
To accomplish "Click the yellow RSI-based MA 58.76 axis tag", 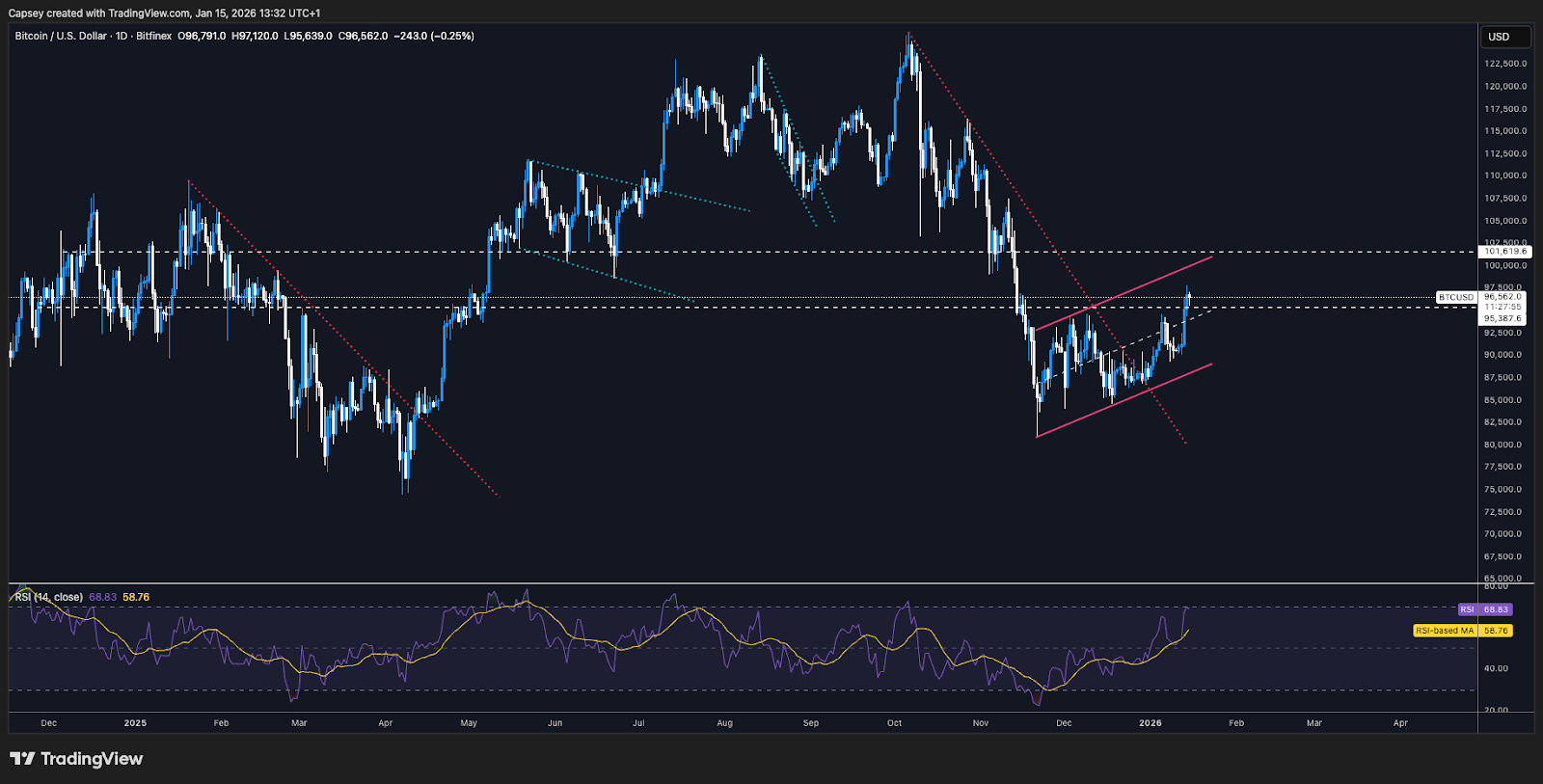I will 1463,631.
